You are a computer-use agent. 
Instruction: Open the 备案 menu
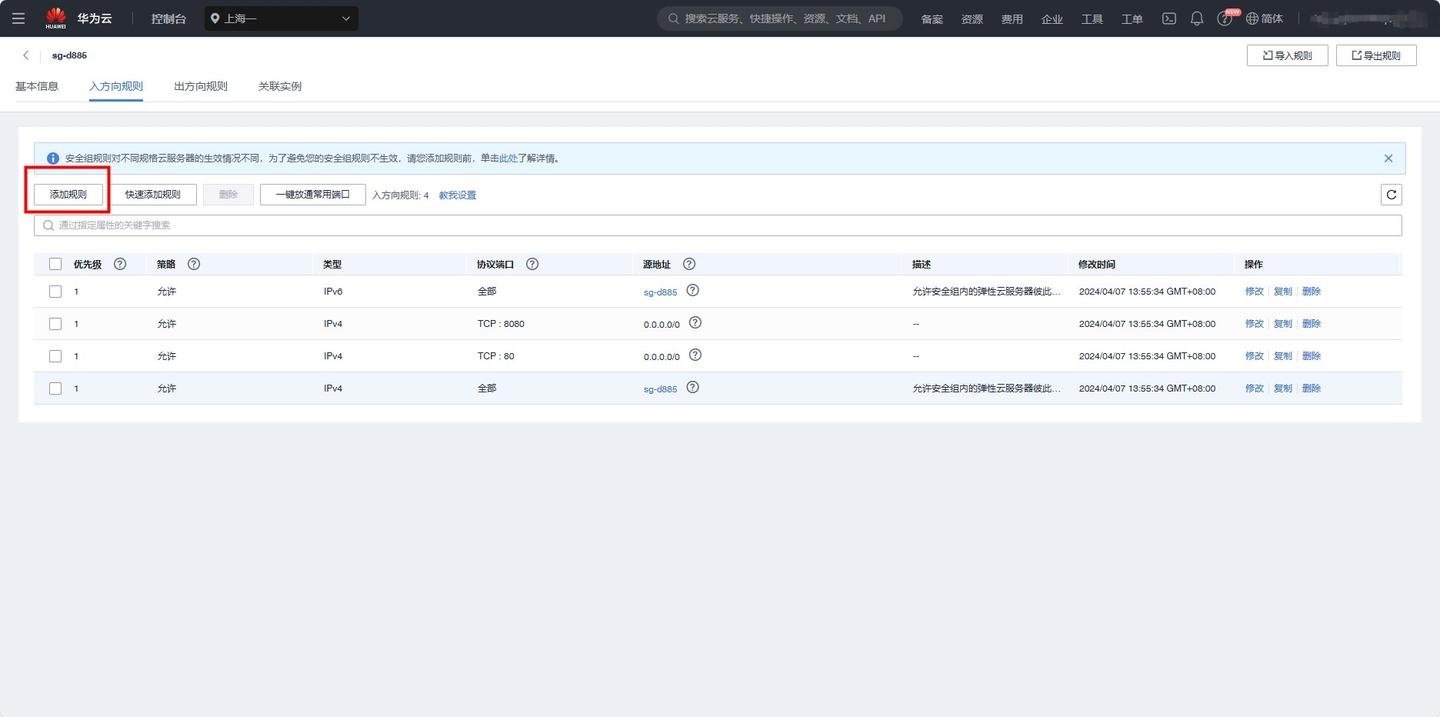[932, 19]
